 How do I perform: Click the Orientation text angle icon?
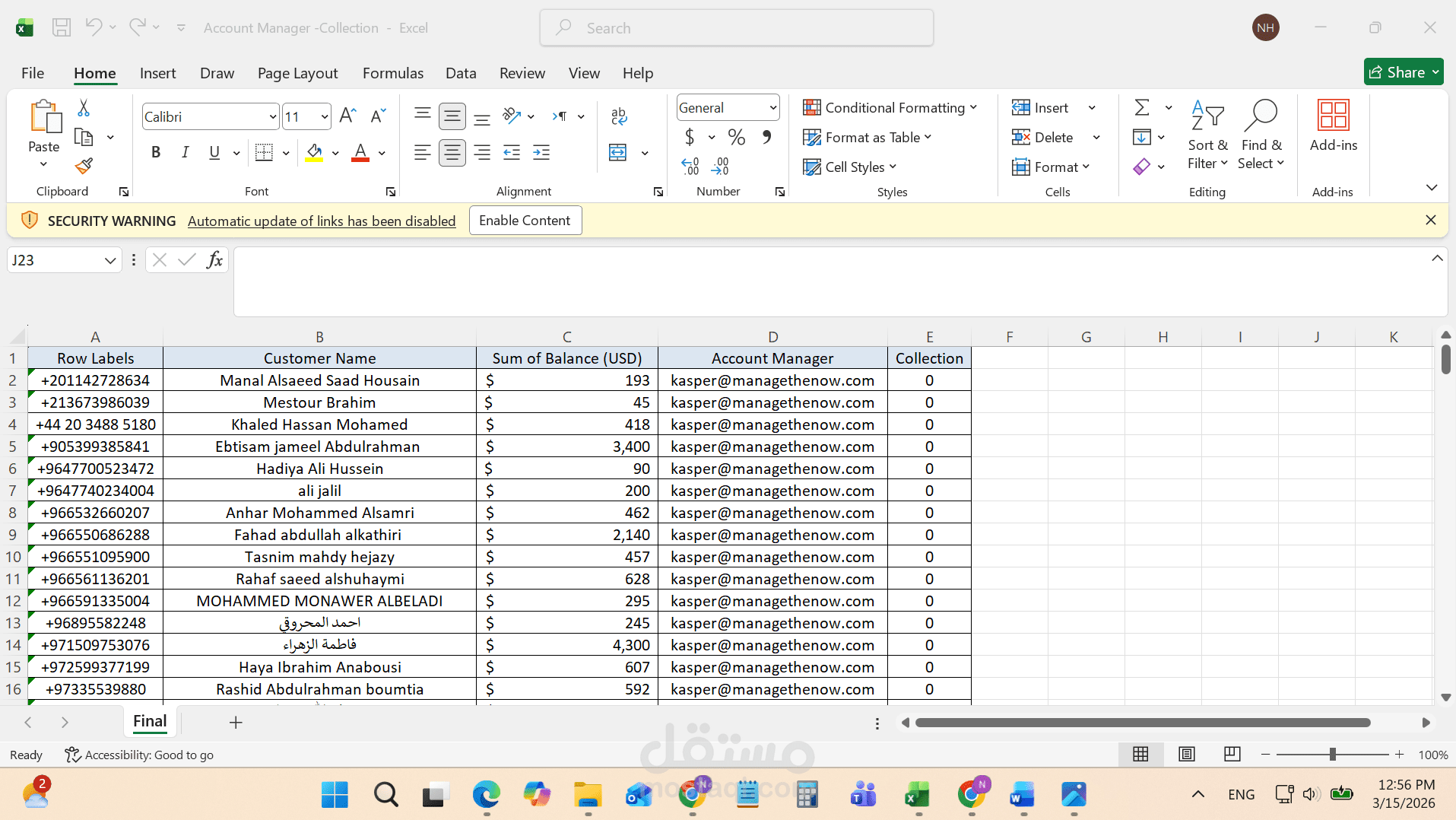512,116
